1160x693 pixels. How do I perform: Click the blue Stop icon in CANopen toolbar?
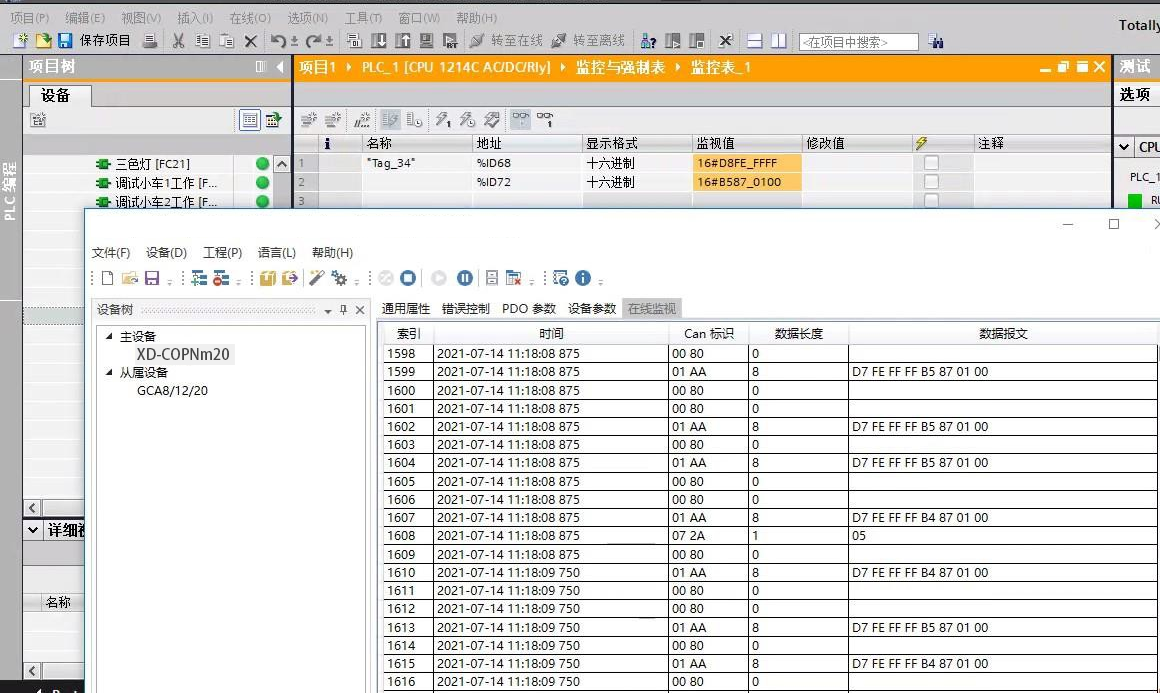coord(405,279)
